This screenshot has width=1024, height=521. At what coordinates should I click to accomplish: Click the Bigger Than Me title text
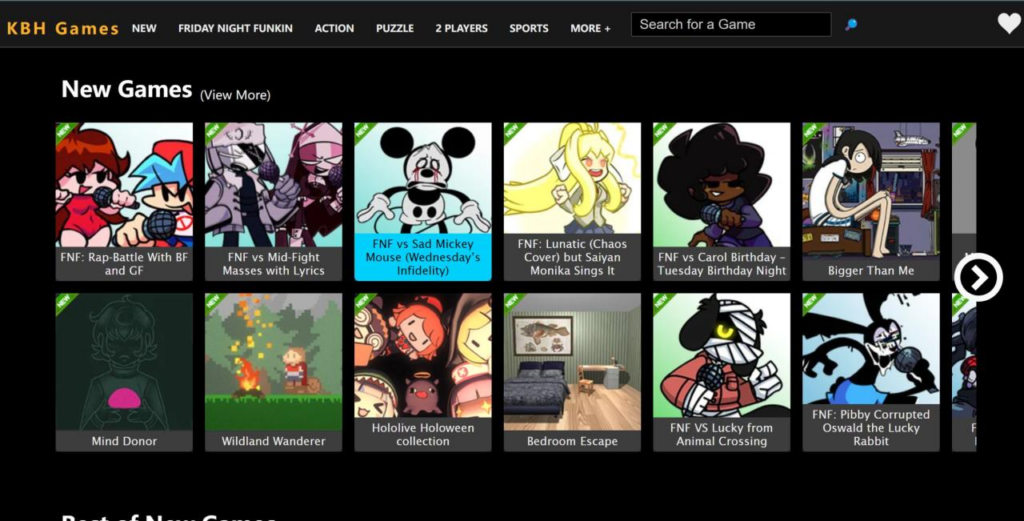[x=871, y=270]
